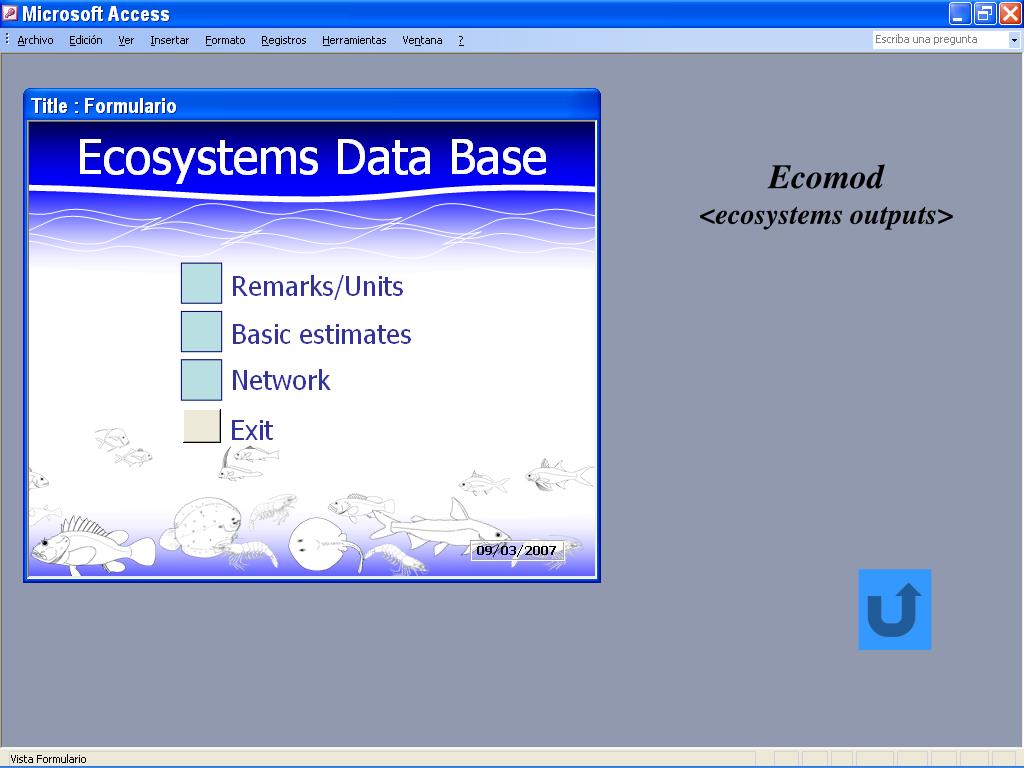Click the 'Ecomod' italic title text

[x=825, y=177]
